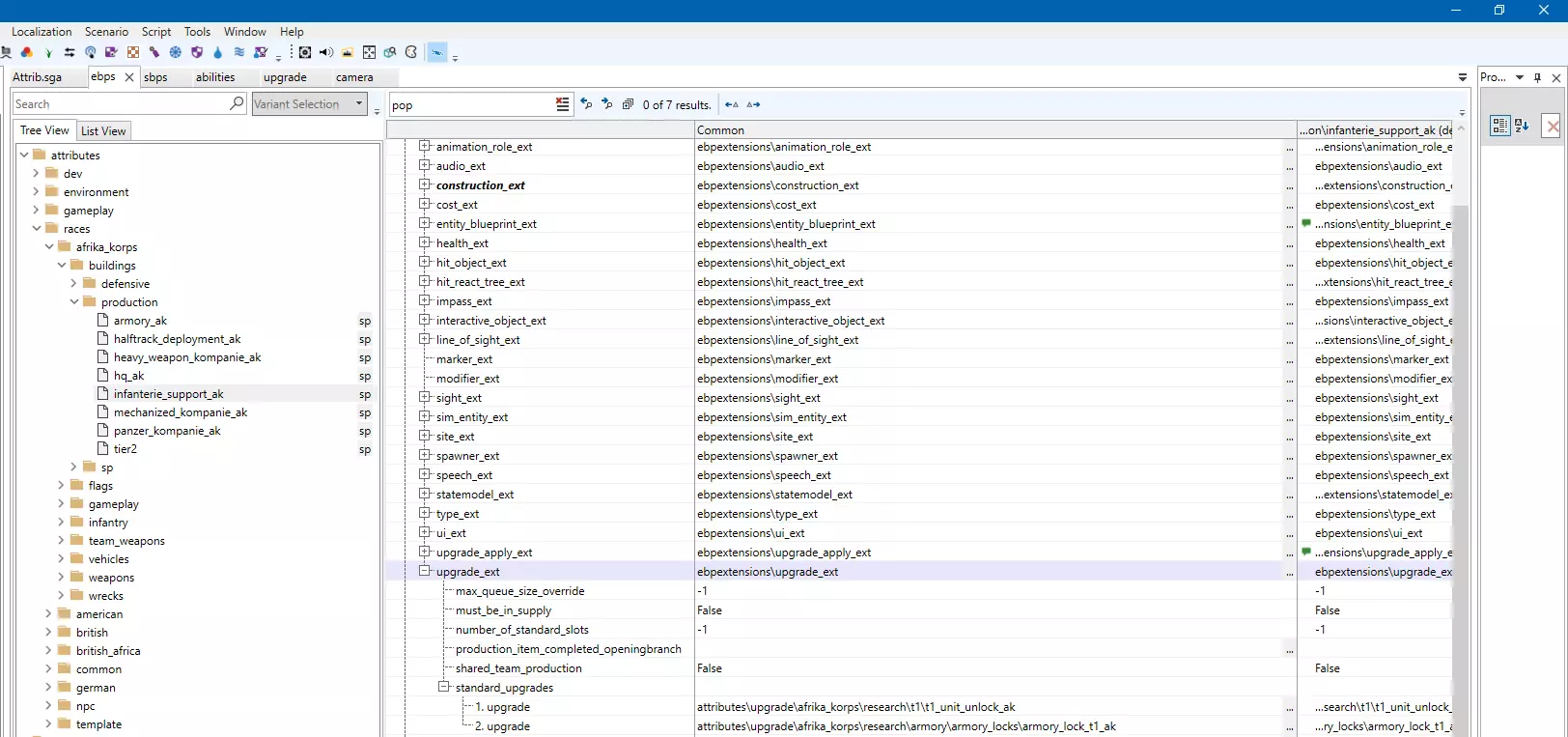Viewport: 1568px width, 737px height.
Task: Clear the 'pop' search filter icon
Action: pos(562,104)
